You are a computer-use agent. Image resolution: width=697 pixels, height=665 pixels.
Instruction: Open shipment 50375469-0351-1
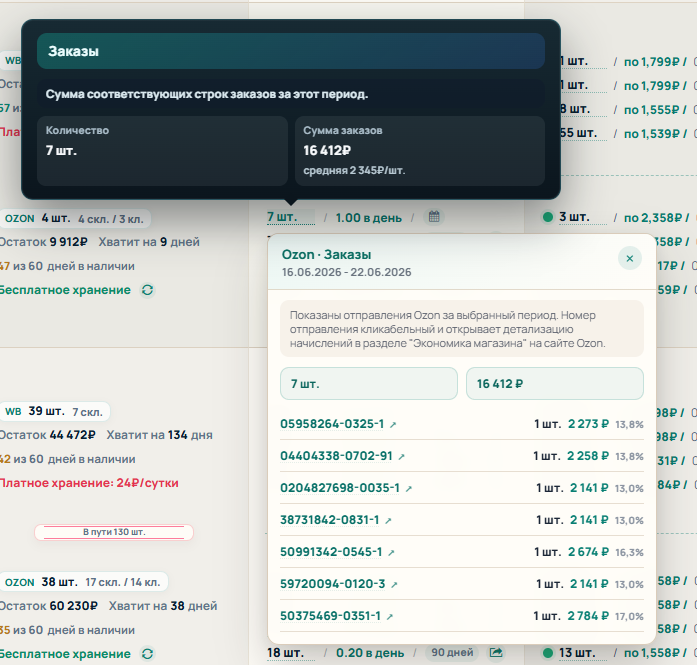(330, 616)
